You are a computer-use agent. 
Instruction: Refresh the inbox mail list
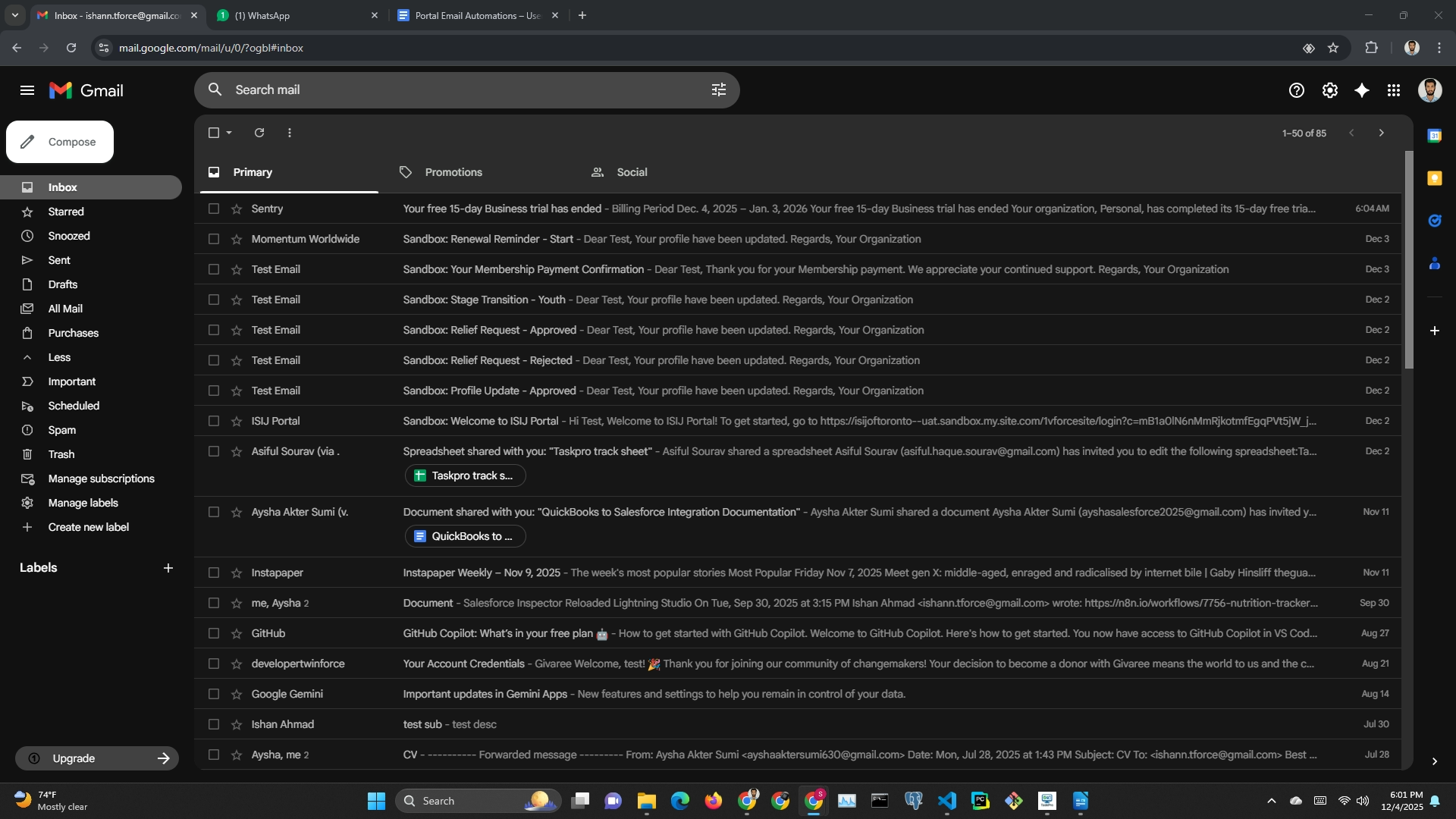coord(259,133)
